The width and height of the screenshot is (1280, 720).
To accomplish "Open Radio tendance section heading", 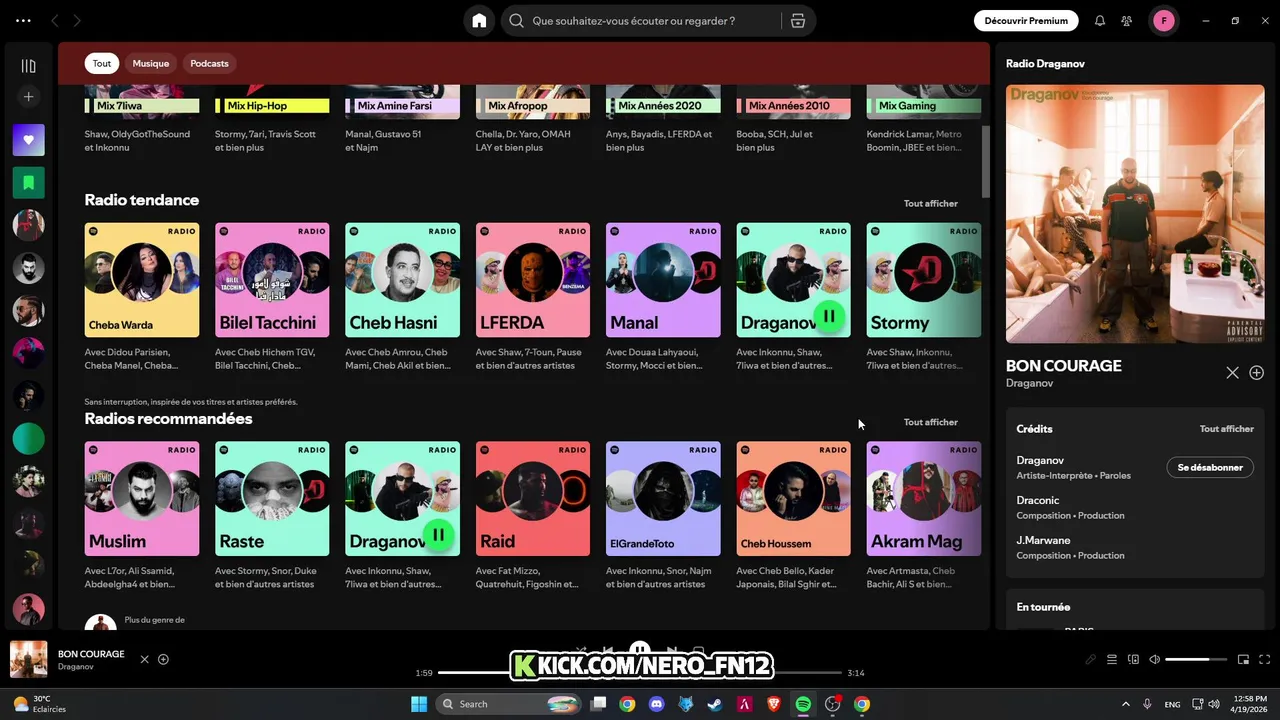I will pos(142,200).
